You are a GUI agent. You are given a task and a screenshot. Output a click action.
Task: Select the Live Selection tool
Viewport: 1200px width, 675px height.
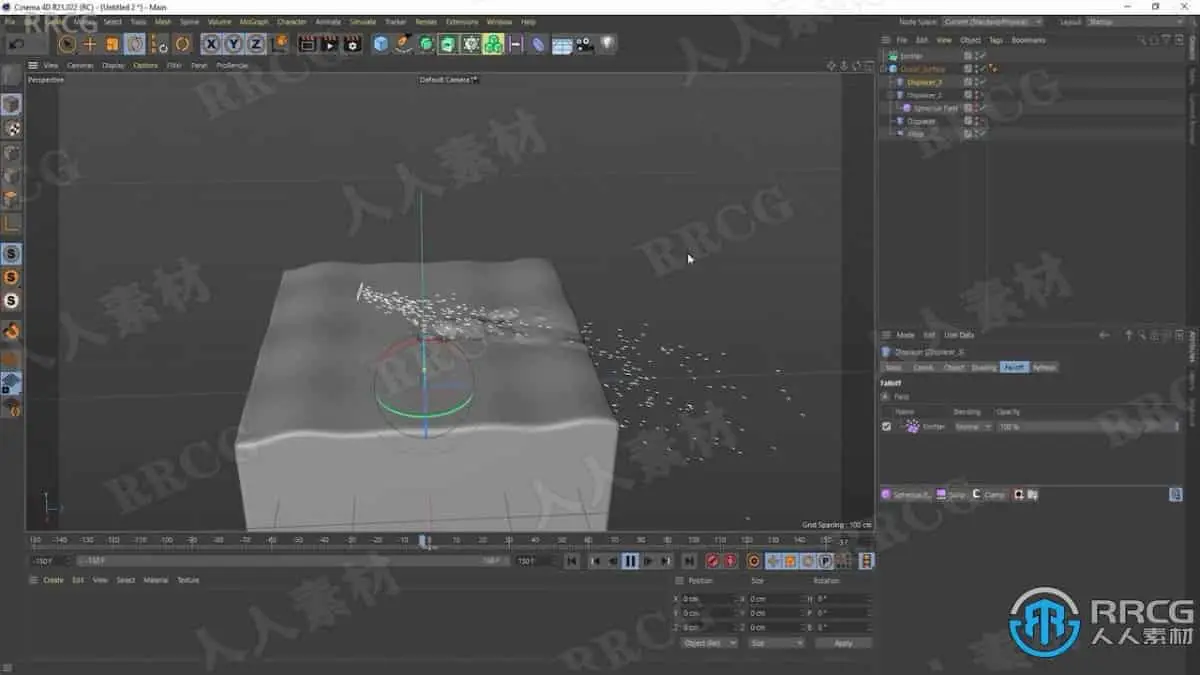[x=67, y=44]
